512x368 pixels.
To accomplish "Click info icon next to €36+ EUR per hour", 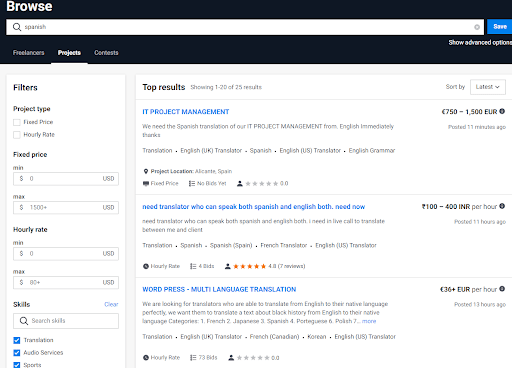I will tap(502, 289).
